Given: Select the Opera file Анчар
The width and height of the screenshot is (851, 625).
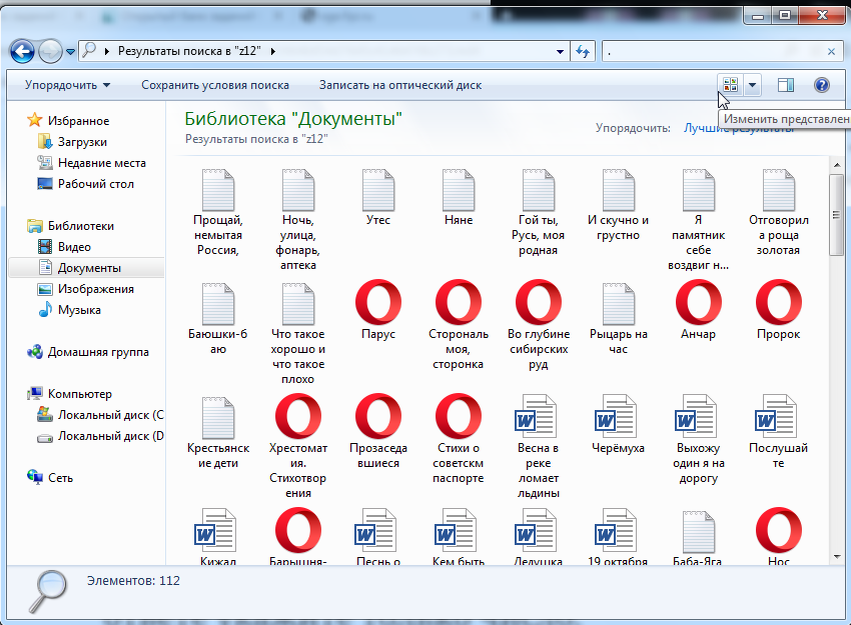Looking at the screenshot, I should click(698, 311).
